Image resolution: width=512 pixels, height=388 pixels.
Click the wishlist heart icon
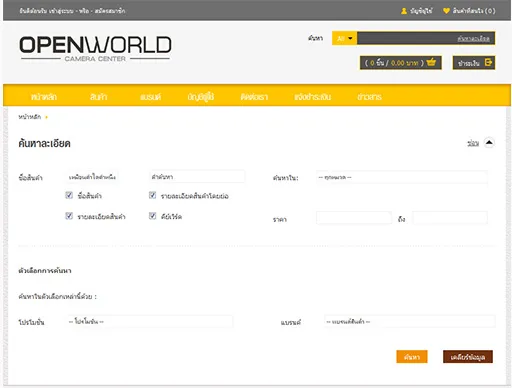coord(446,11)
